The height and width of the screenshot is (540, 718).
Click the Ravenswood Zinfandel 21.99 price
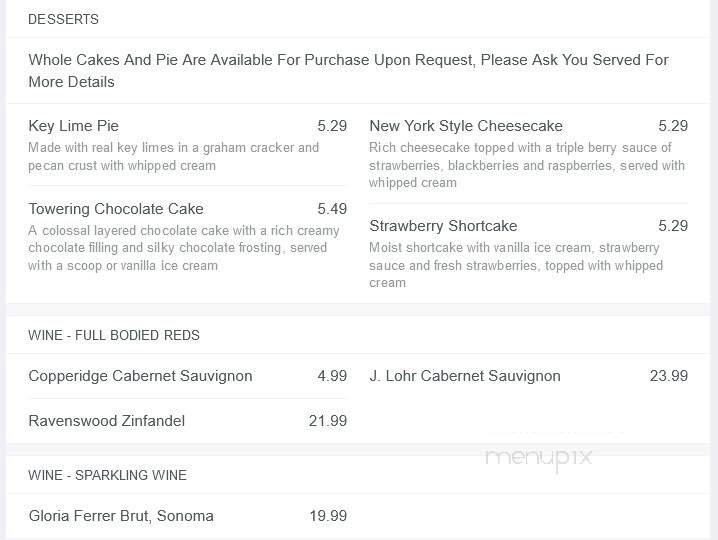coord(328,421)
